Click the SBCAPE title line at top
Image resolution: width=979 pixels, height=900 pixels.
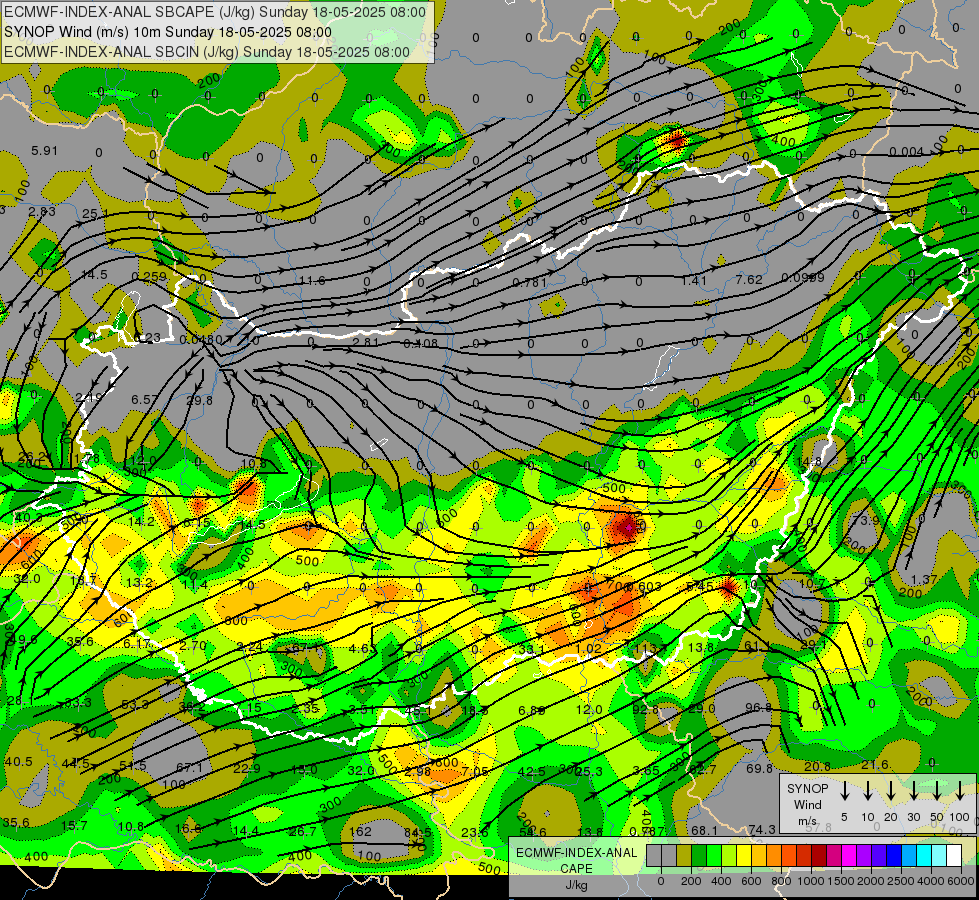215,12
